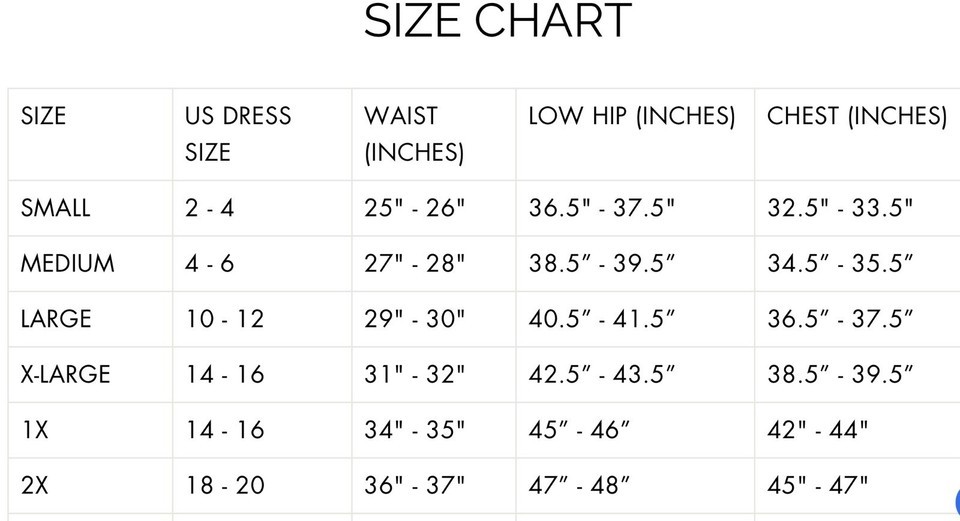Select the 10 - 12 dress size cell
Image resolution: width=960 pixels, height=521 pixels.
pyautogui.click(x=224, y=319)
